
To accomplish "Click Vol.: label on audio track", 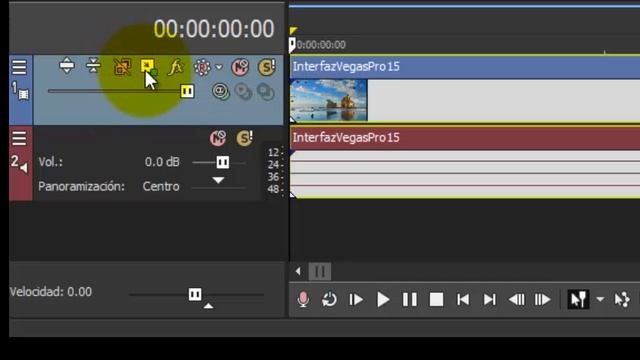I will point(51,162).
